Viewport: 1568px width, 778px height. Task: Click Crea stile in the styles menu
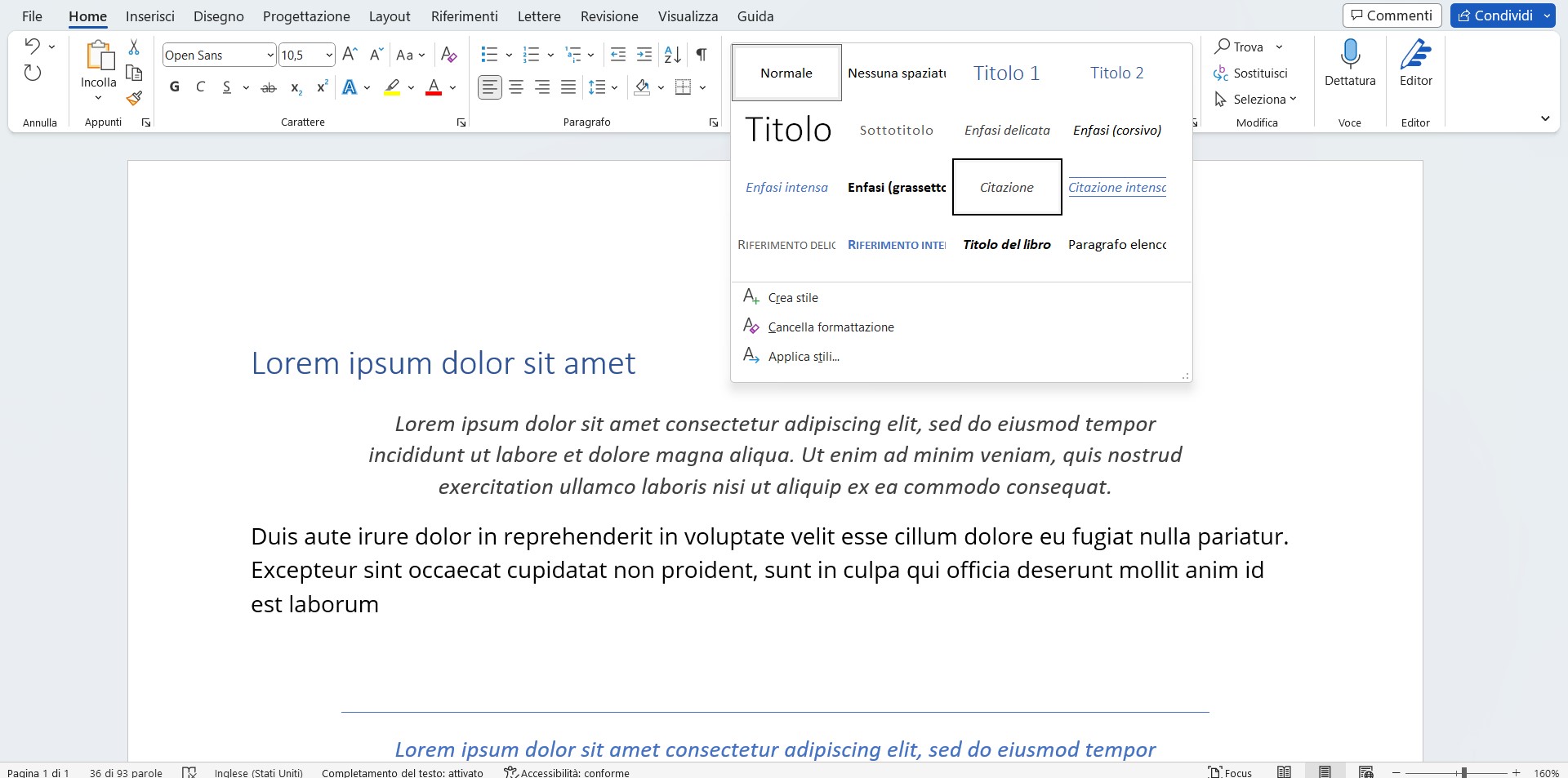[792, 297]
